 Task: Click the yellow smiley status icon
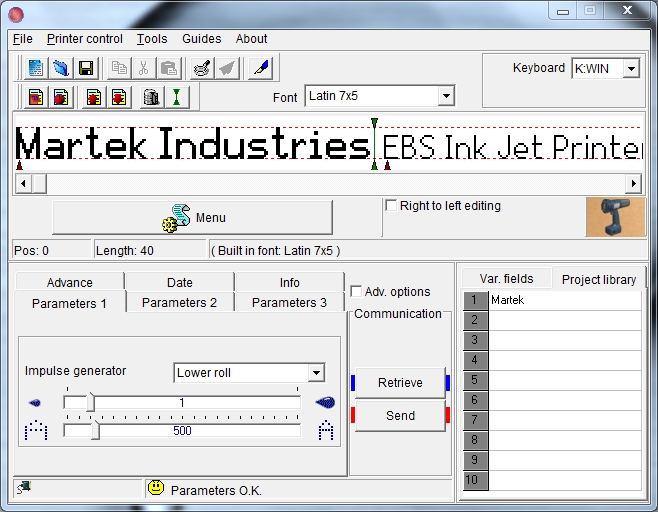pyautogui.click(x=156, y=489)
